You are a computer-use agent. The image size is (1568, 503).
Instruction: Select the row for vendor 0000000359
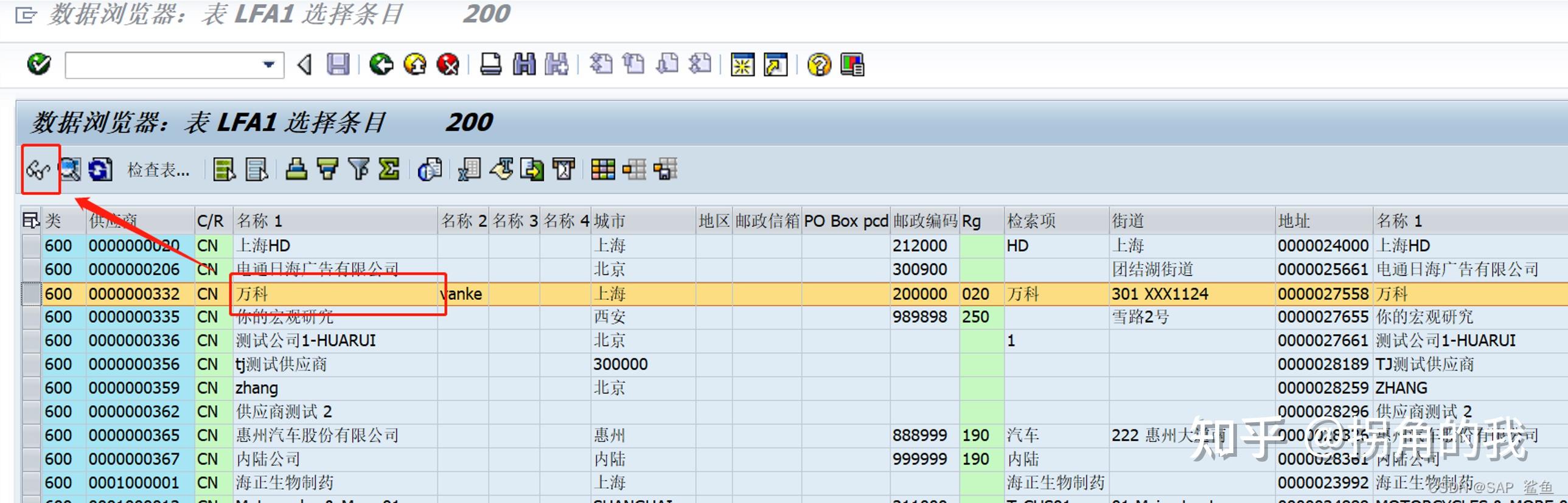(x=31, y=388)
